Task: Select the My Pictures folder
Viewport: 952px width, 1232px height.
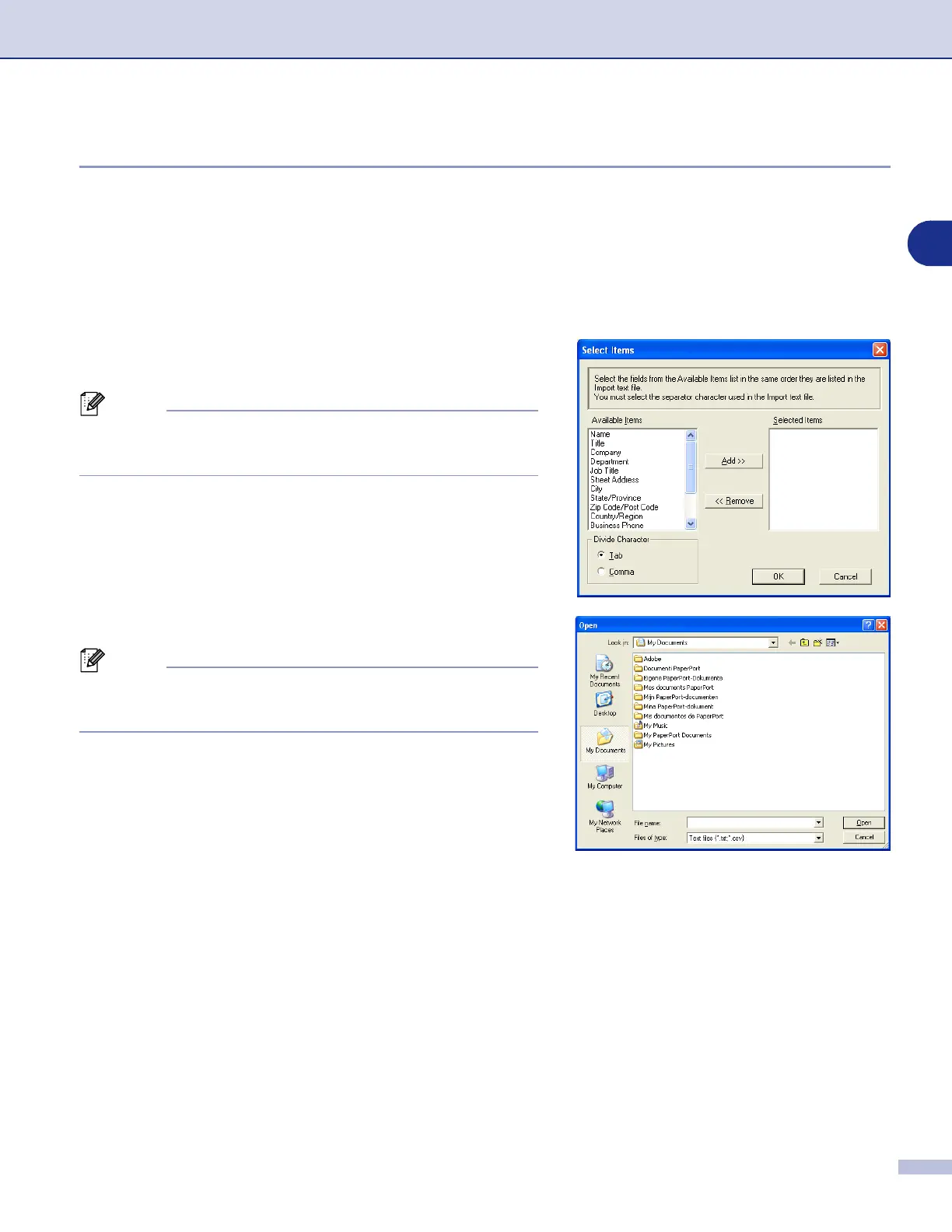Action: point(655,744)
